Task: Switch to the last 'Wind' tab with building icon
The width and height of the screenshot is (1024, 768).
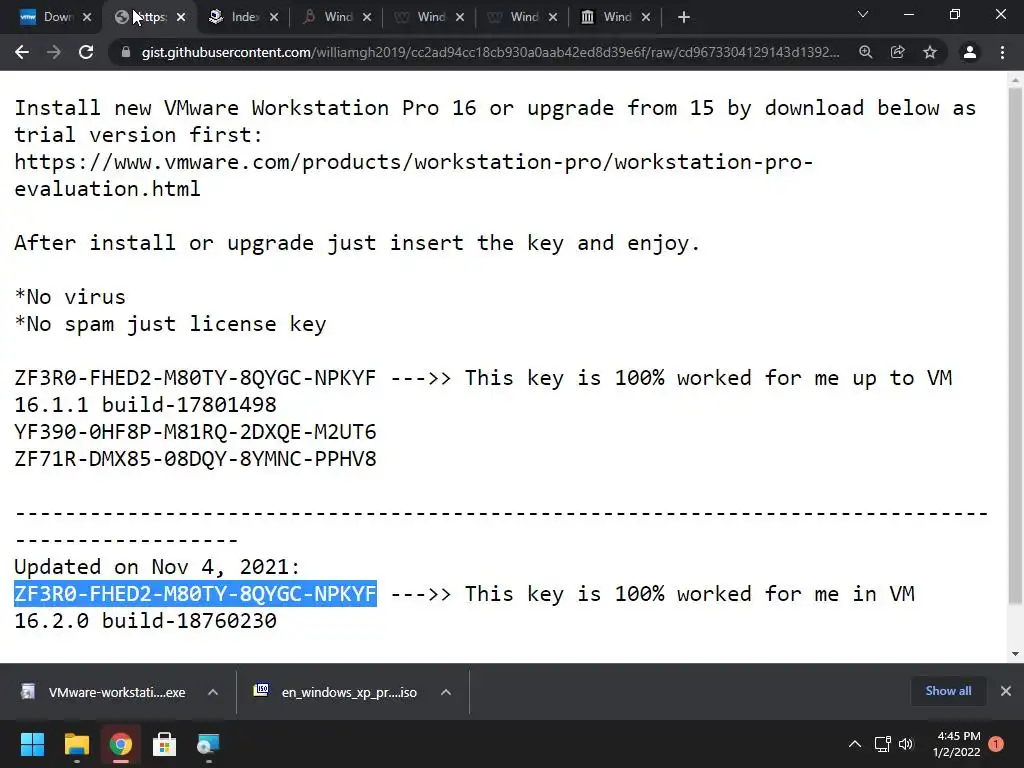Action: (614, 17)
